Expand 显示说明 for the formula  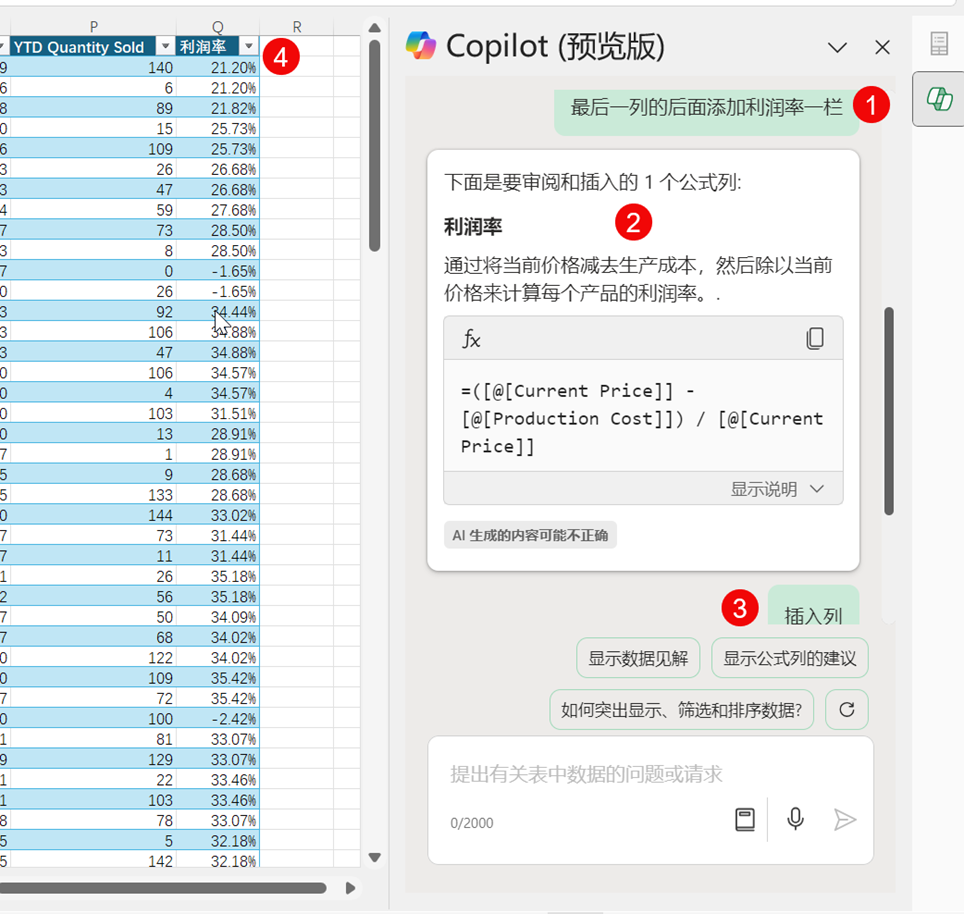point(777,489)
